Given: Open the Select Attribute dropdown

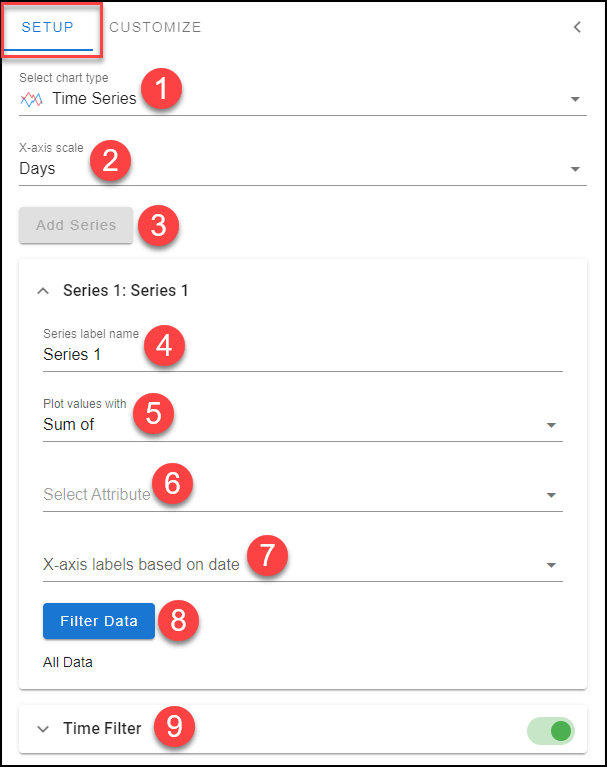Looking at the screenshot, I should click(303, 495).
